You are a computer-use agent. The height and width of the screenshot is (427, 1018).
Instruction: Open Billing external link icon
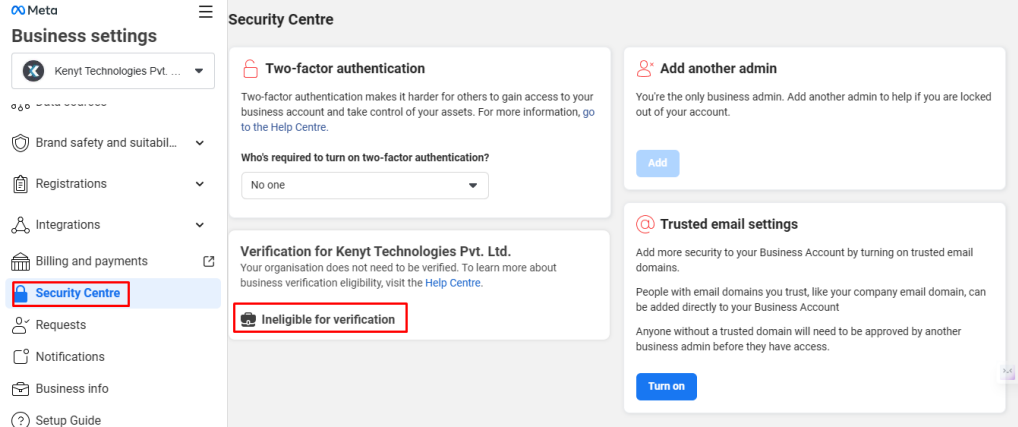(208, 262)
